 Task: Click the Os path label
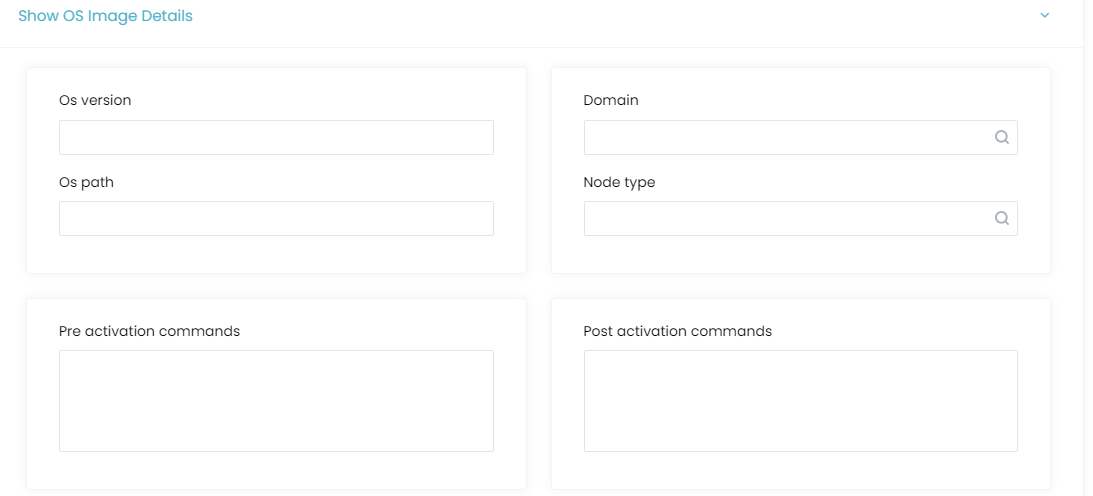tap(86, 183)
